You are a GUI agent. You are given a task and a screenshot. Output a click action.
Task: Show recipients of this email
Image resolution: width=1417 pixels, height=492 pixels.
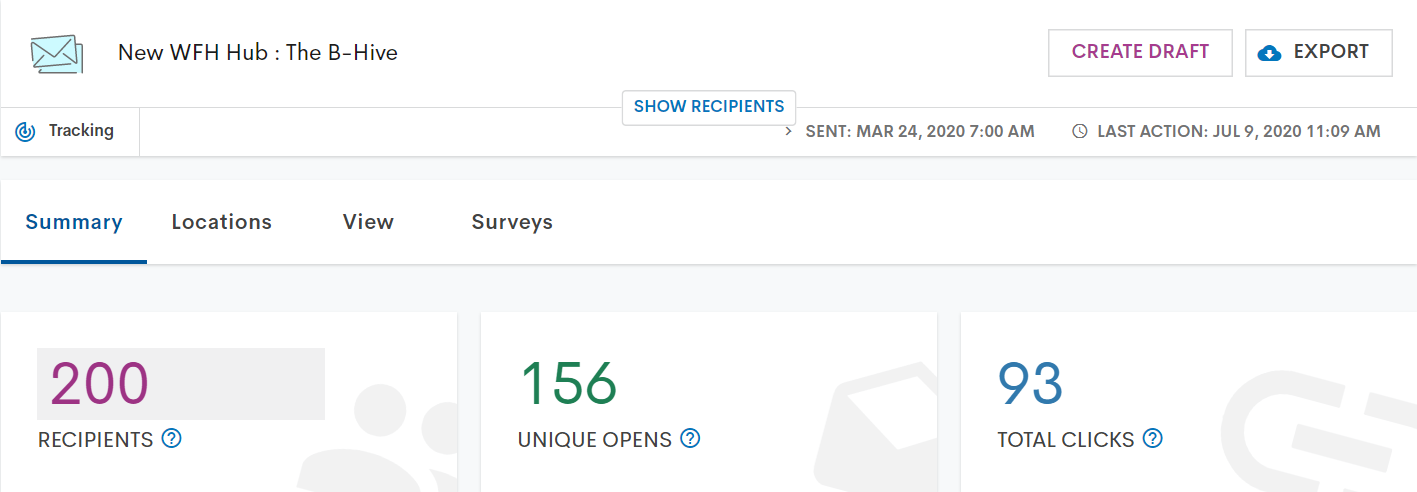coord(709,107)
